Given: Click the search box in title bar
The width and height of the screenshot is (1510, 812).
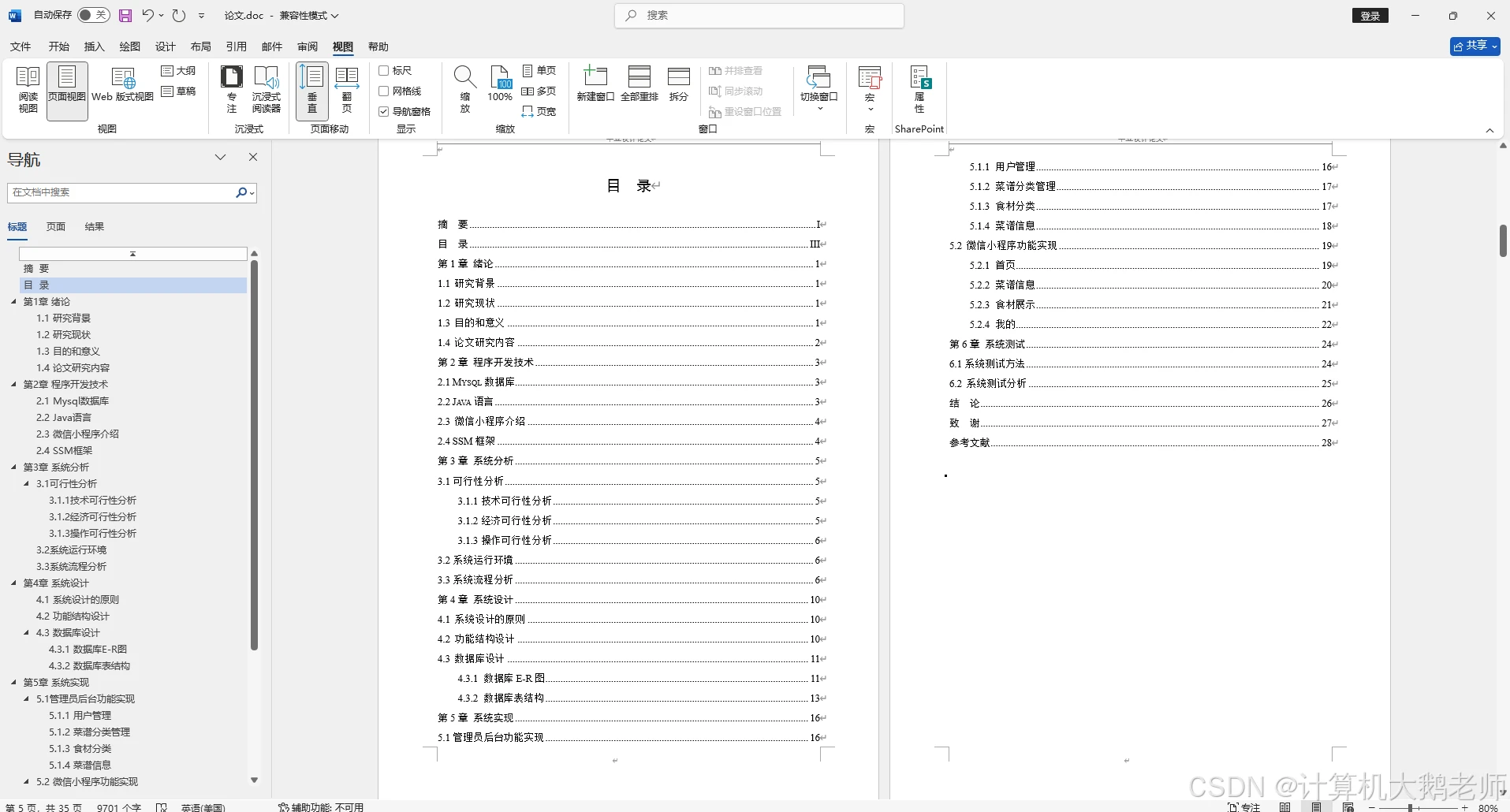Looking at the screenshot, I should tap(759, 16).
